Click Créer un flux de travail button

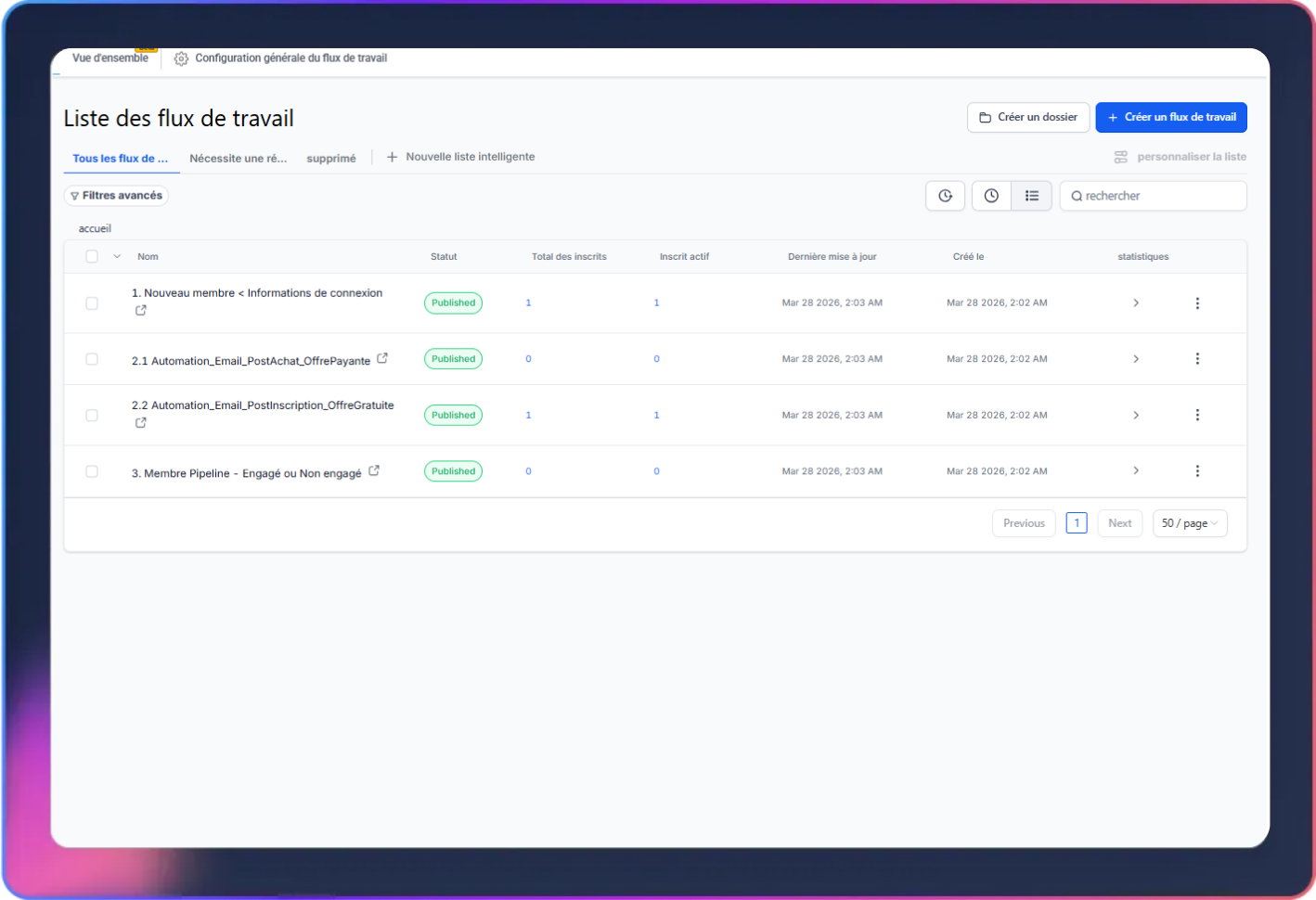coord(1170,118)
